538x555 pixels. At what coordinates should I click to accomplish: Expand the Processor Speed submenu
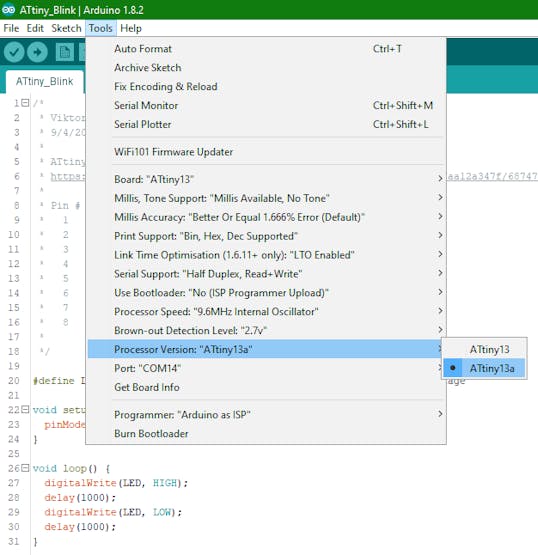pos(267,312)
